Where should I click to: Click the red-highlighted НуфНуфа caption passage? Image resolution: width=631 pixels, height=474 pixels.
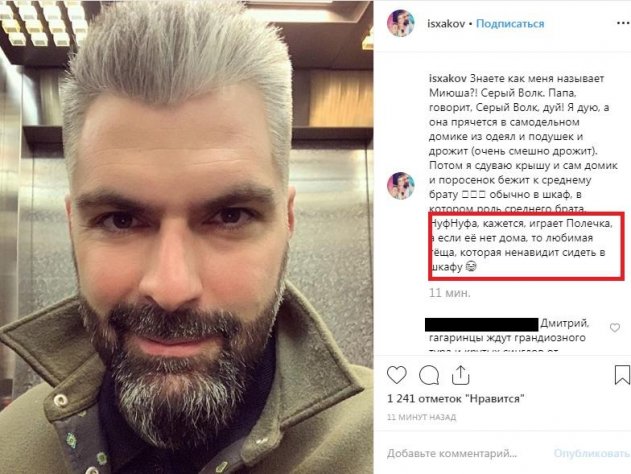pos(526,245)
